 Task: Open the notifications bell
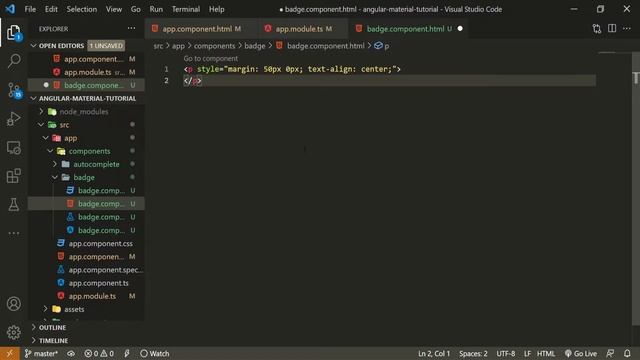click(x=627, y=353)
